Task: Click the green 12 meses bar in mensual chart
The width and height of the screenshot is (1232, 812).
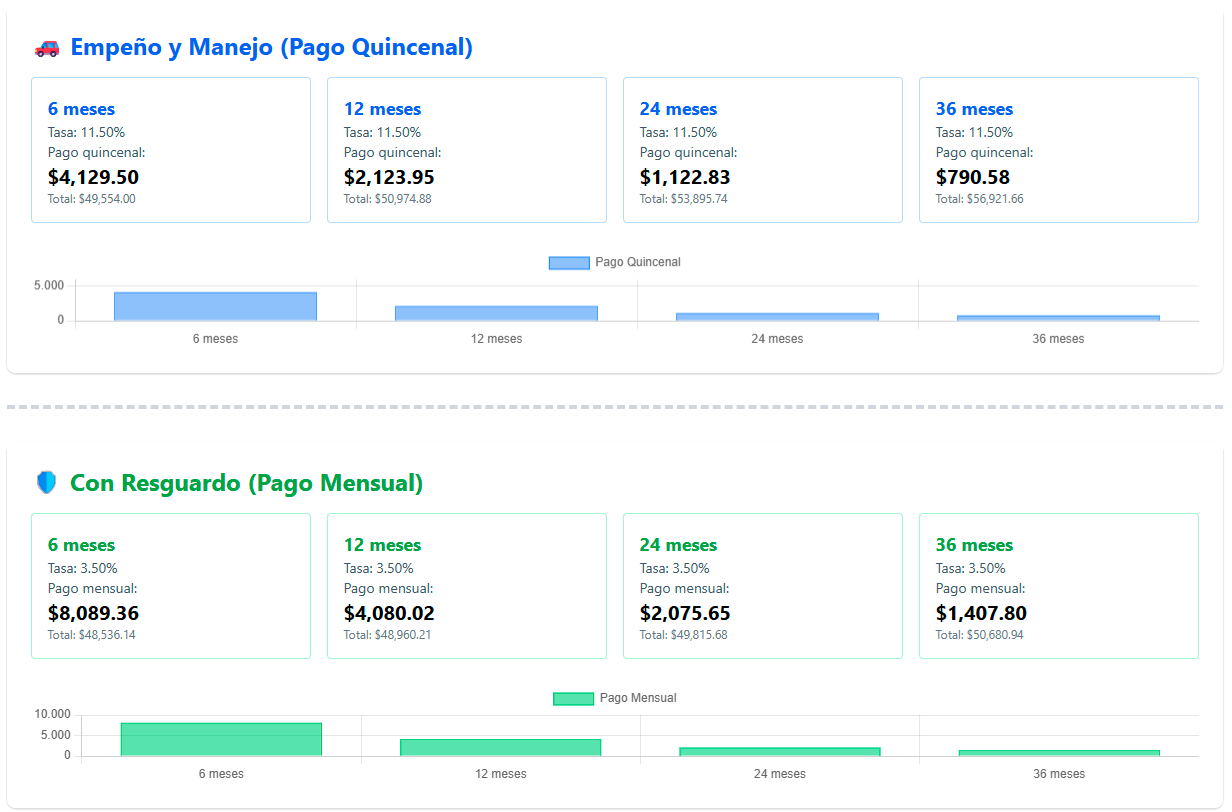Action: pyautogui.click(x=500, y=747)
